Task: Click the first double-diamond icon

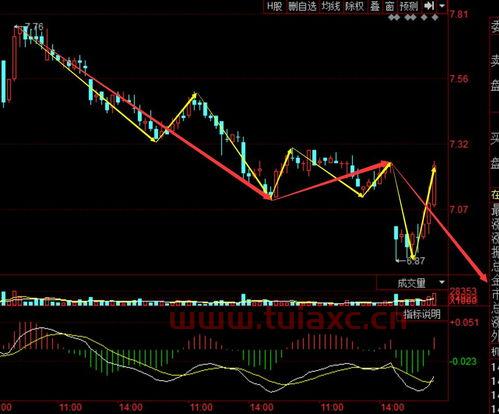Action: point(394,17)
